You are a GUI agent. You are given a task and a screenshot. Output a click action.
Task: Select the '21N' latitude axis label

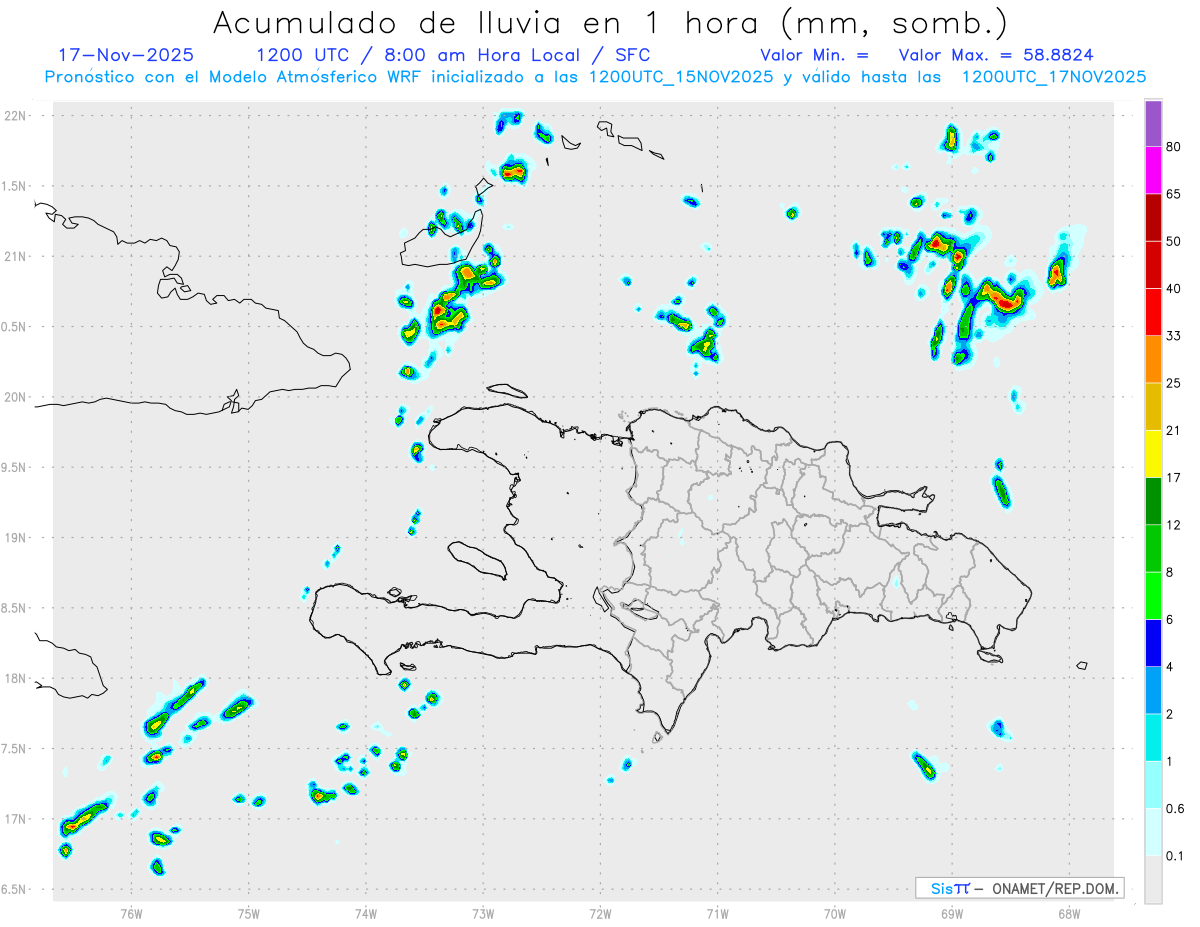pos(16,257)
